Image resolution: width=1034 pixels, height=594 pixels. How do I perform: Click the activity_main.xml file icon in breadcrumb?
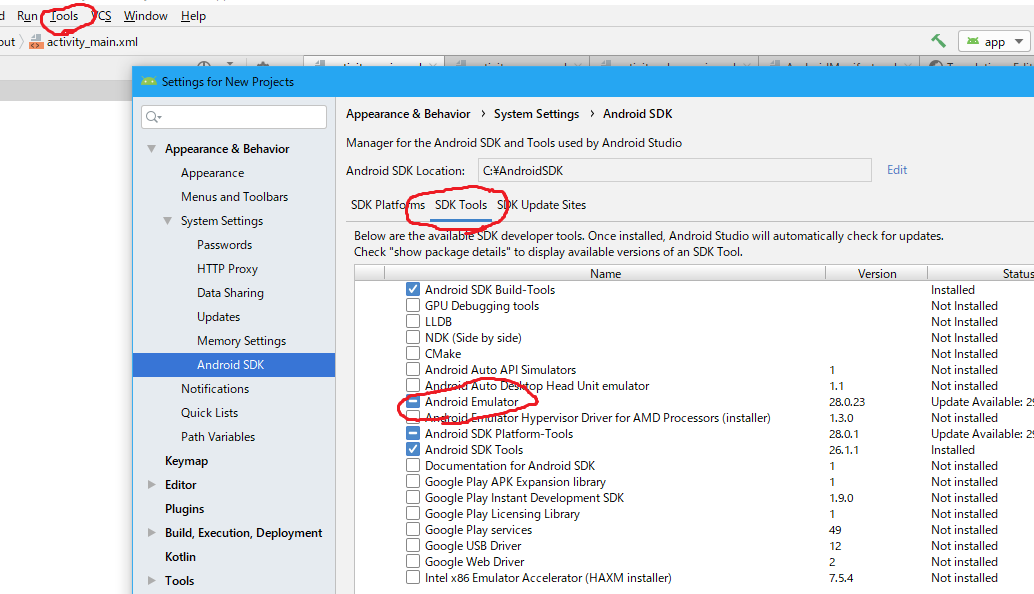36,42
